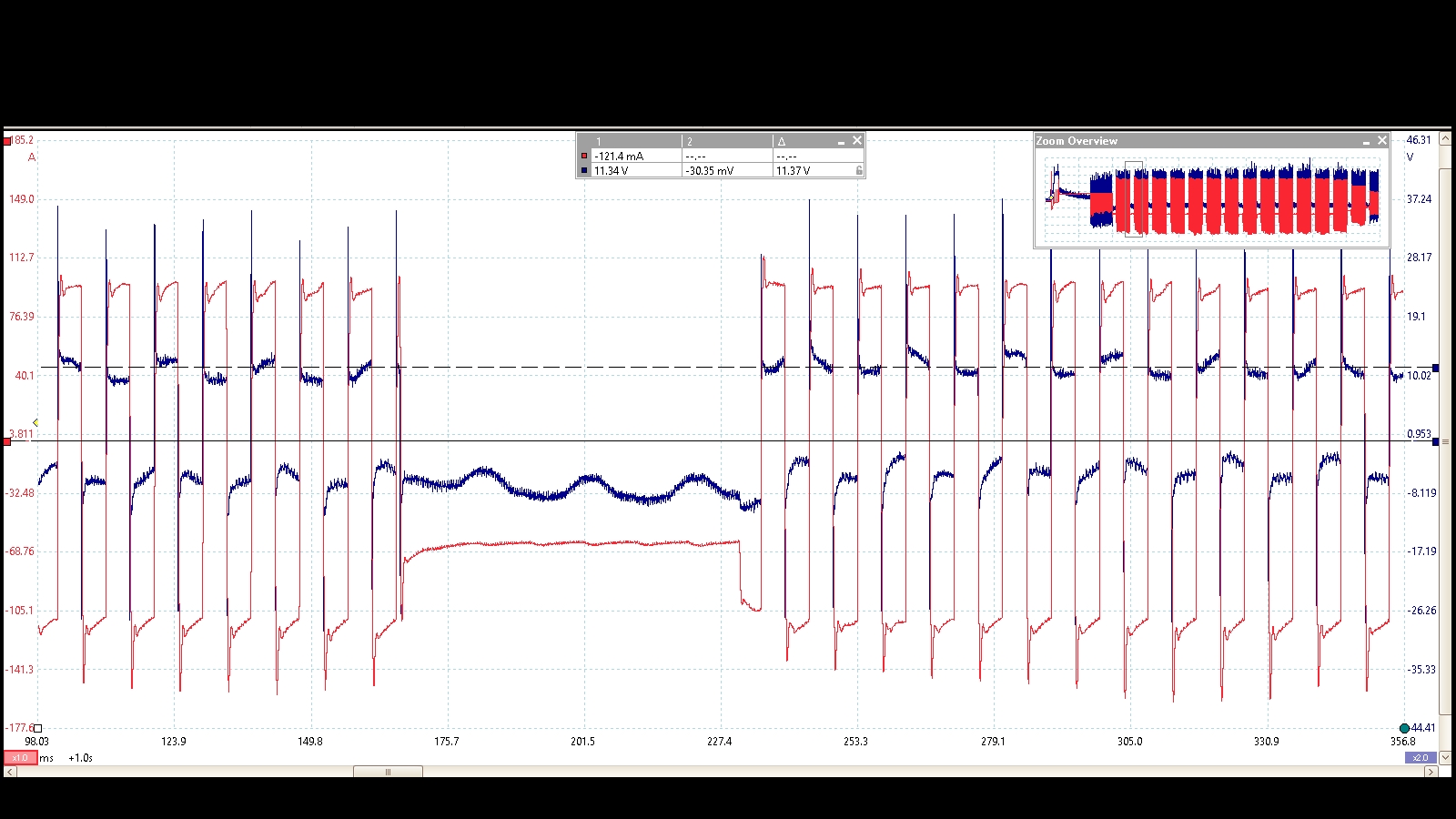Select the 11.34 V ruler value

coord(611,171)
